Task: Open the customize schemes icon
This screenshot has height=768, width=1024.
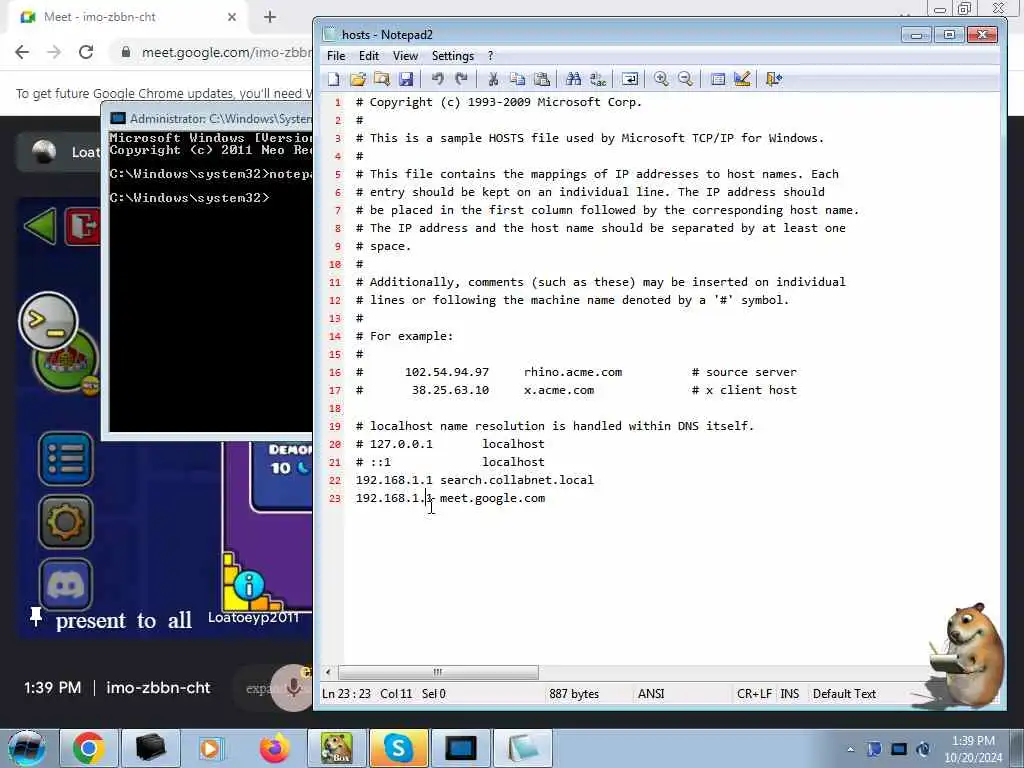Action: (x=741, y=79)
